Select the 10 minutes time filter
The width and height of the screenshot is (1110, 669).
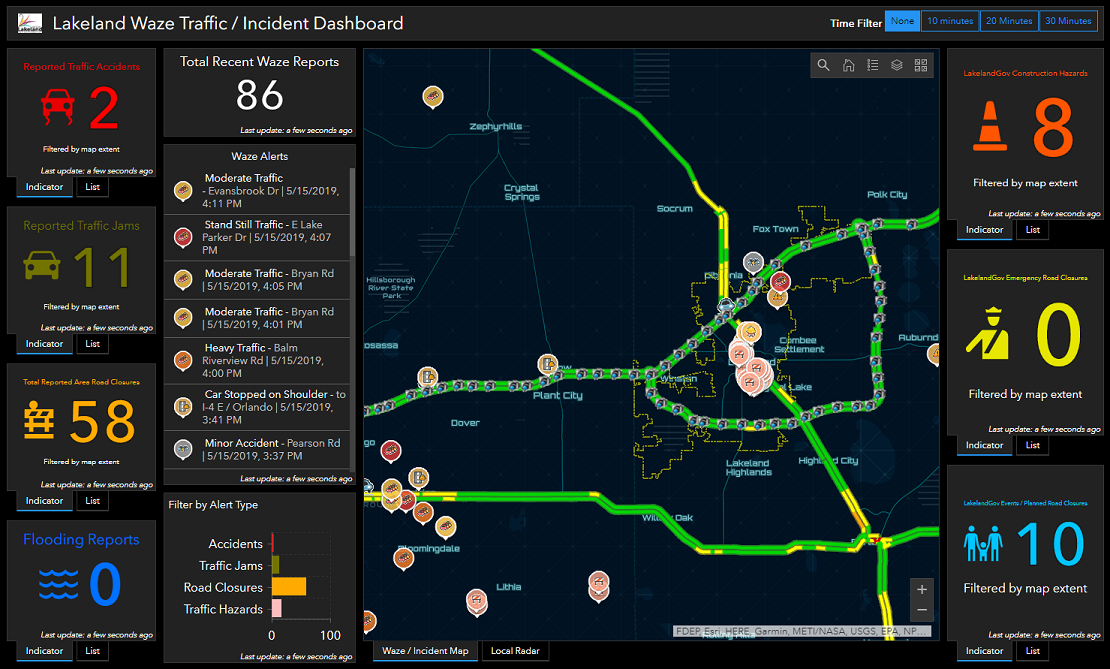pyautogui.click(x=949, y=20)
